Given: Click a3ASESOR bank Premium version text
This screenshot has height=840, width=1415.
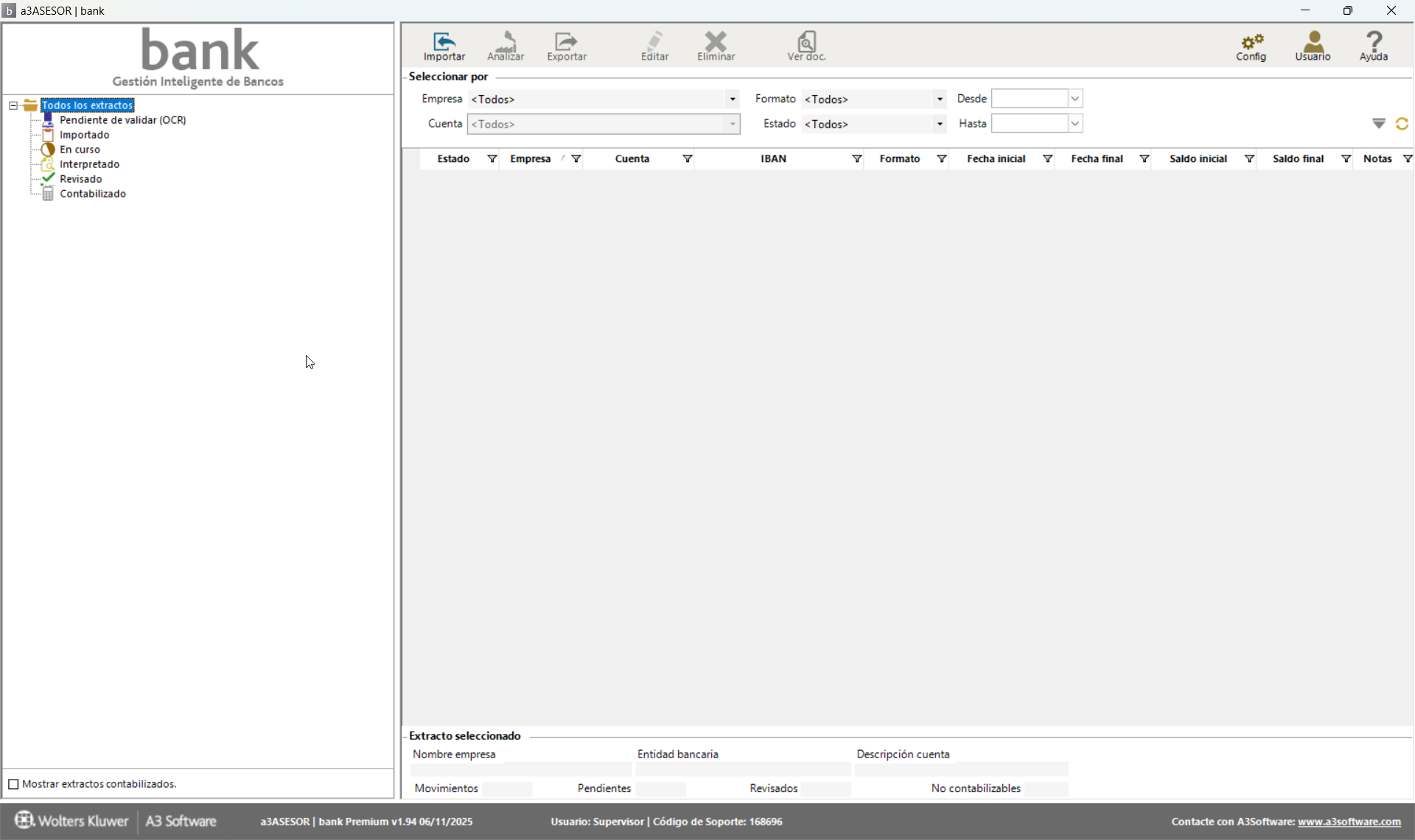Looking at the screenshot, I should 366,822.
